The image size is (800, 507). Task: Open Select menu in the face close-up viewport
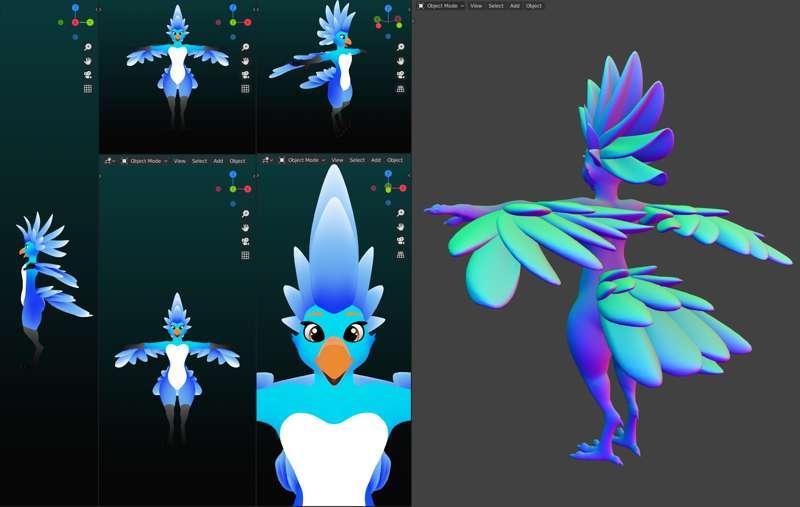357,160
